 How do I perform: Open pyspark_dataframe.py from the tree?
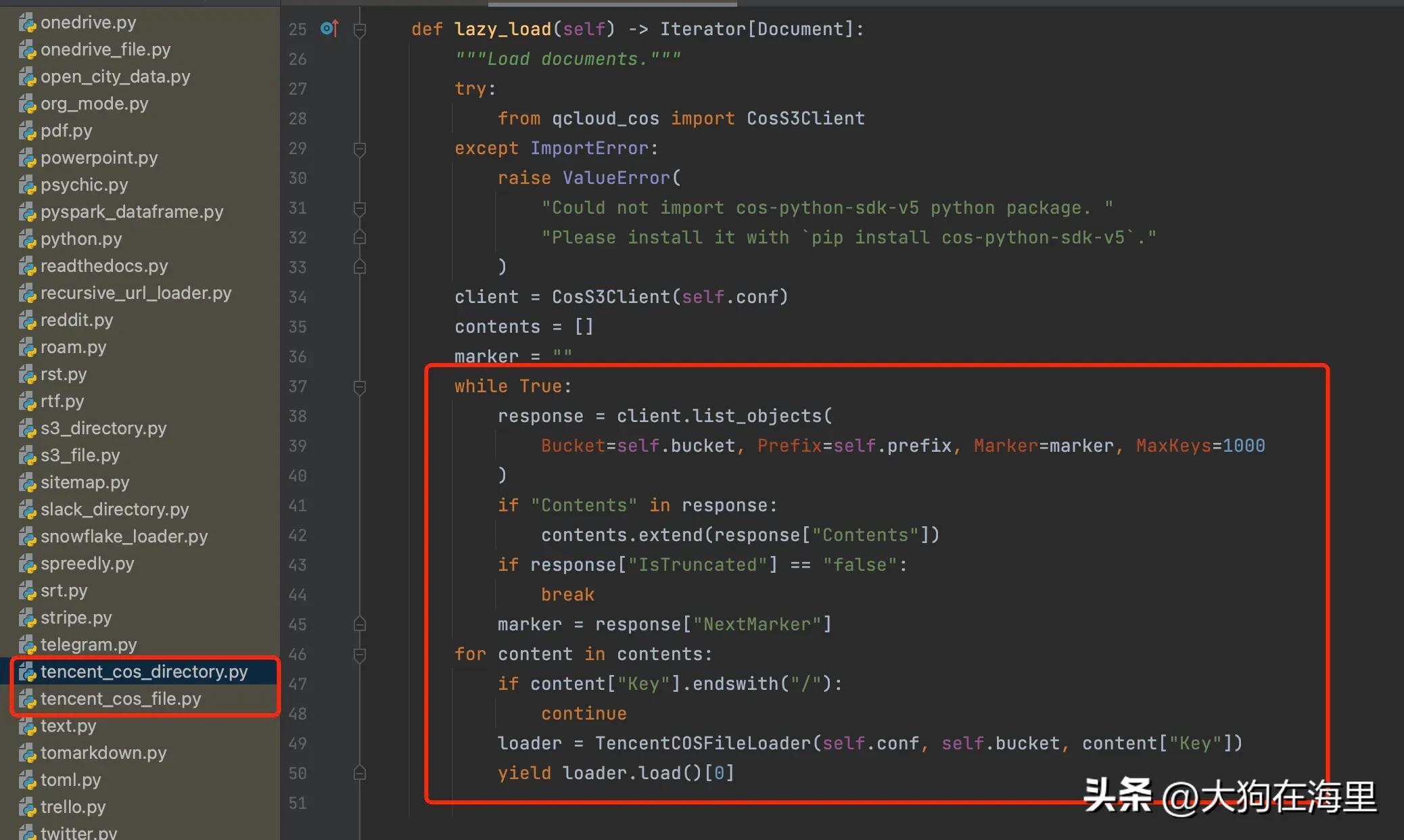tap(131, 212)
